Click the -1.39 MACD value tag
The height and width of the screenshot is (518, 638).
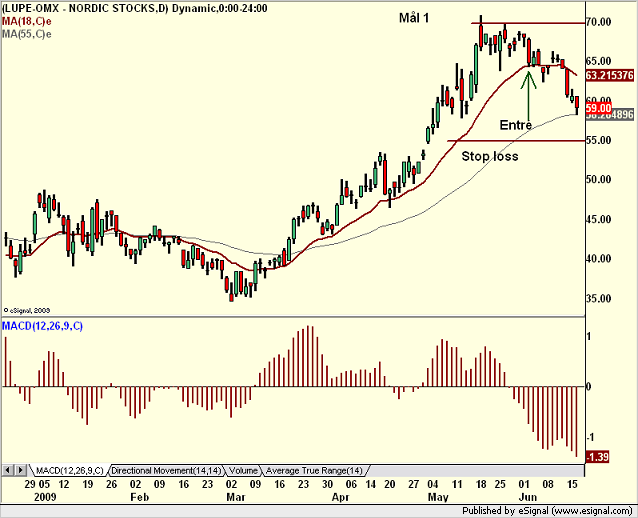pos(597,457)
